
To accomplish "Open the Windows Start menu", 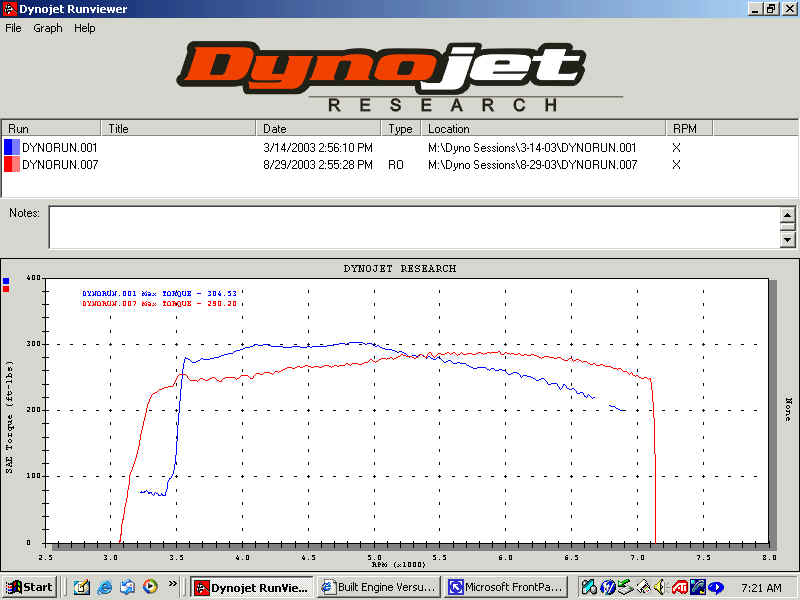I will (x=30, y=587).
